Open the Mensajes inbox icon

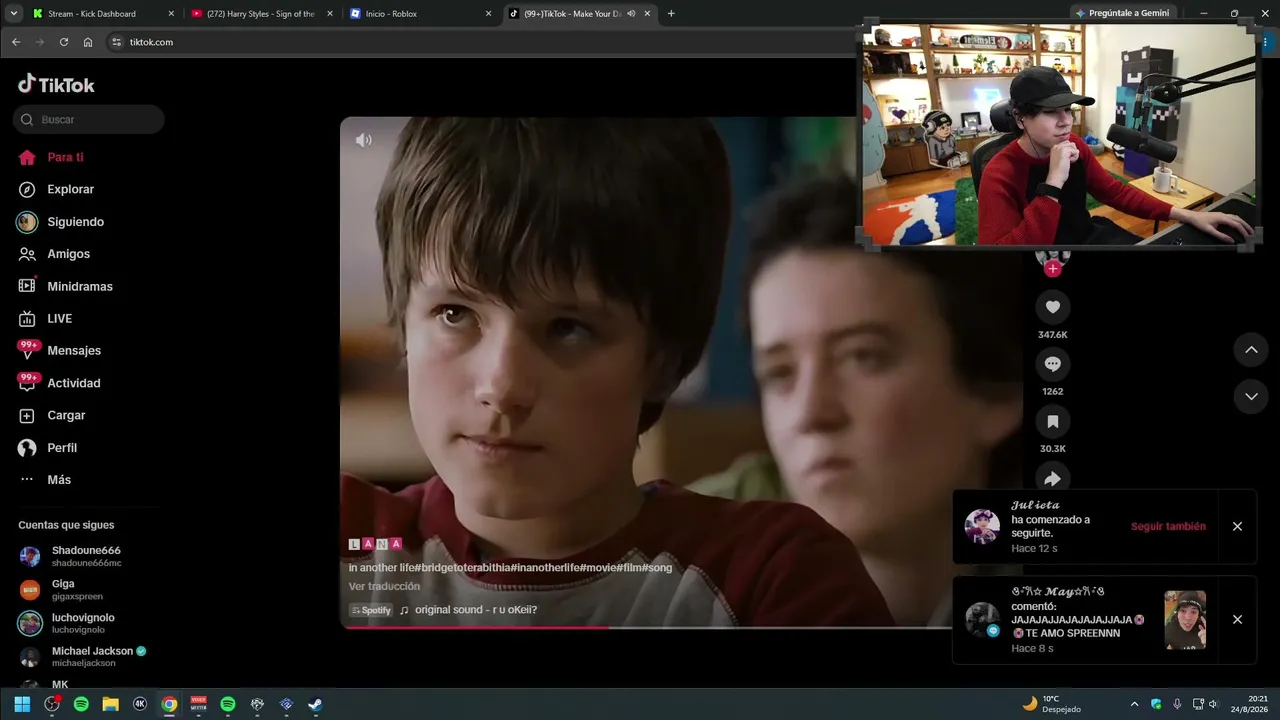coord(27,350)
